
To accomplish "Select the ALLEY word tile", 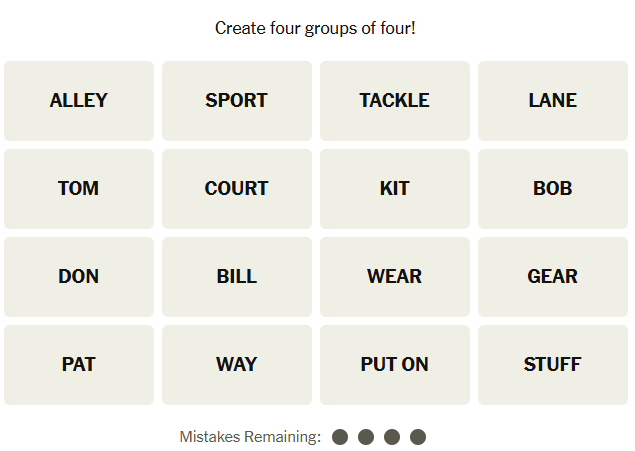I will (x=79, y=101).
